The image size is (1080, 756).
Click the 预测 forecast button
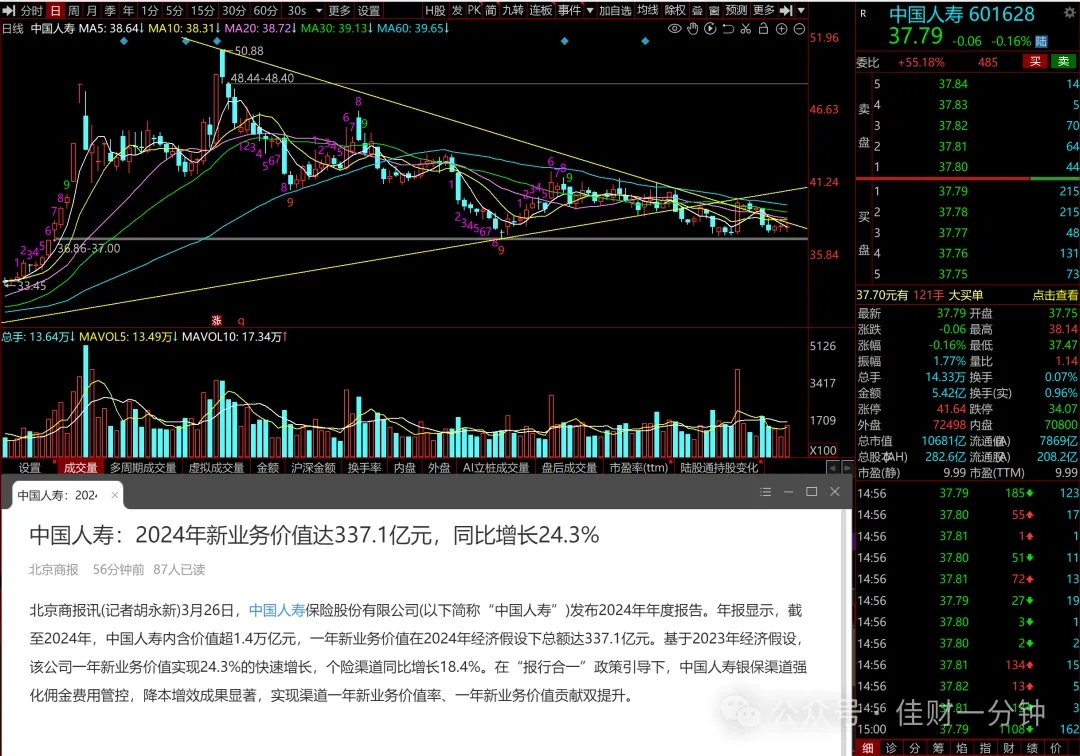tap(736, 10)
